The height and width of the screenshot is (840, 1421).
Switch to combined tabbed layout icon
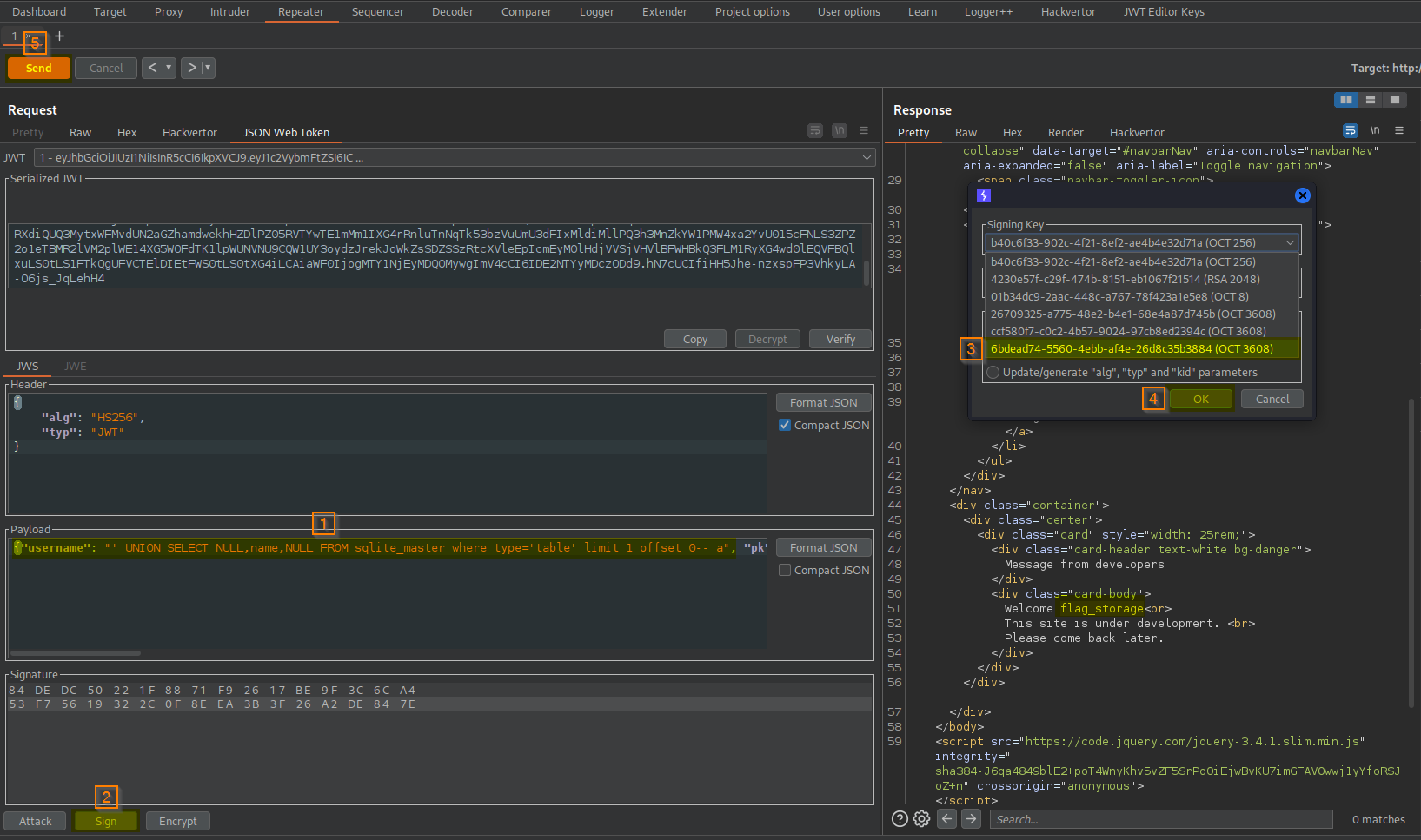1395,100
